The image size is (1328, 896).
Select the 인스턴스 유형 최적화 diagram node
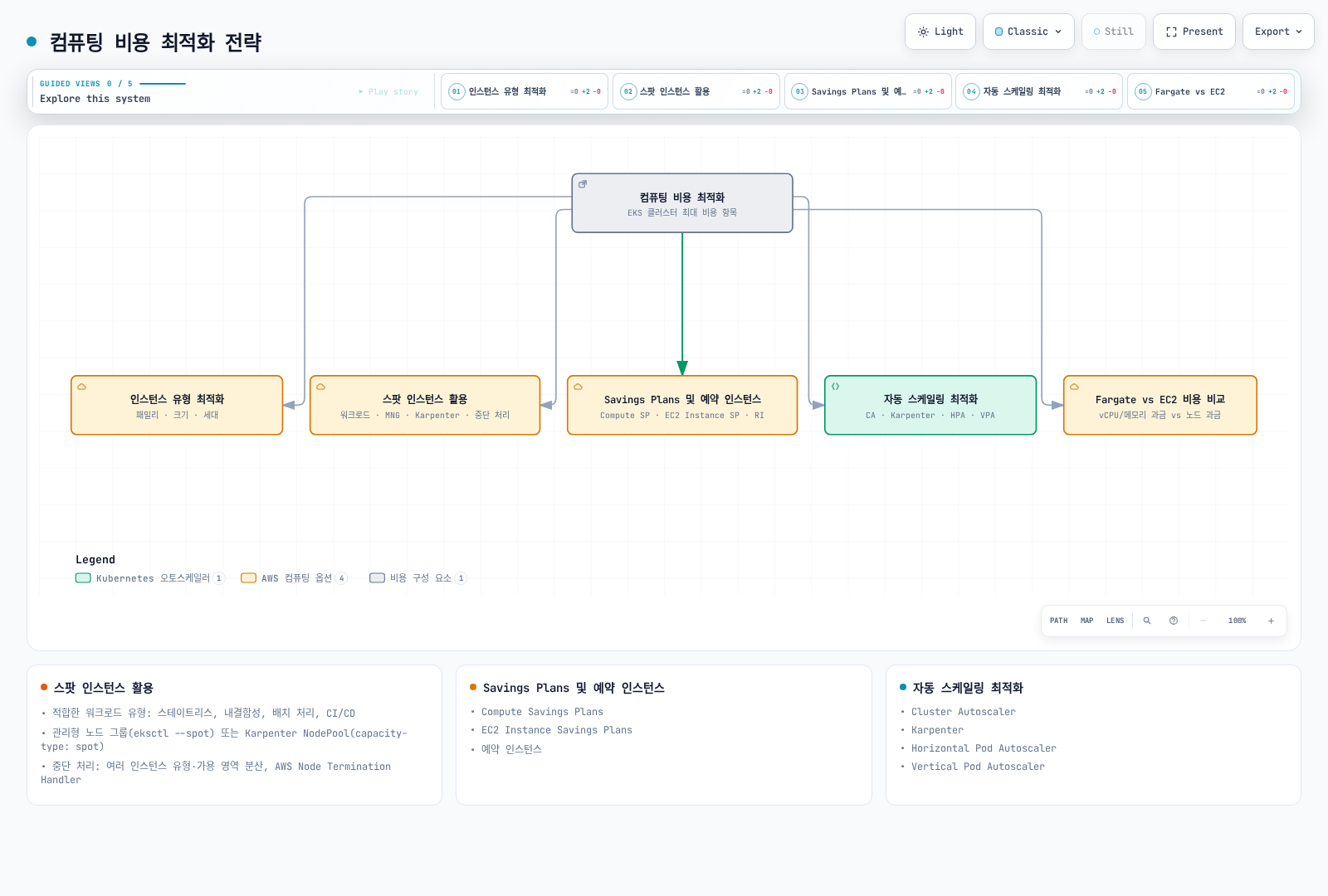[177, 405]
